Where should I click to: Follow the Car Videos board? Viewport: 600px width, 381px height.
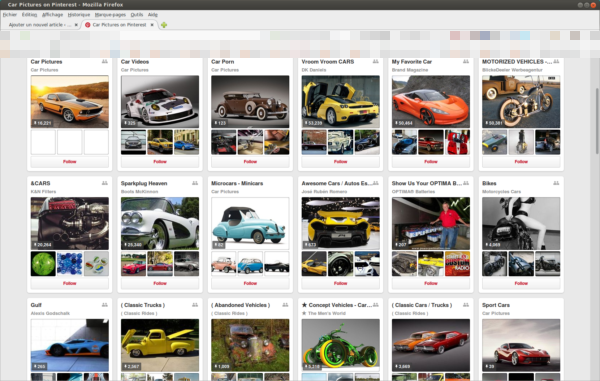[160, 162]
